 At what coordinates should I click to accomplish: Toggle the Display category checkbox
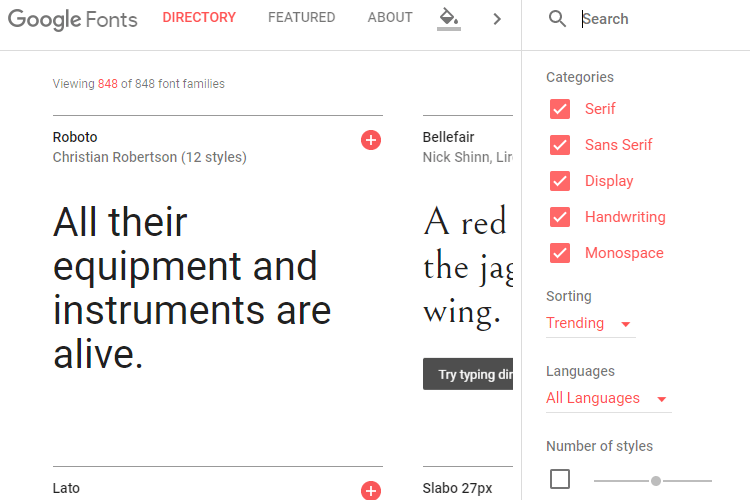pyautogui.click(x=560, y=181)
